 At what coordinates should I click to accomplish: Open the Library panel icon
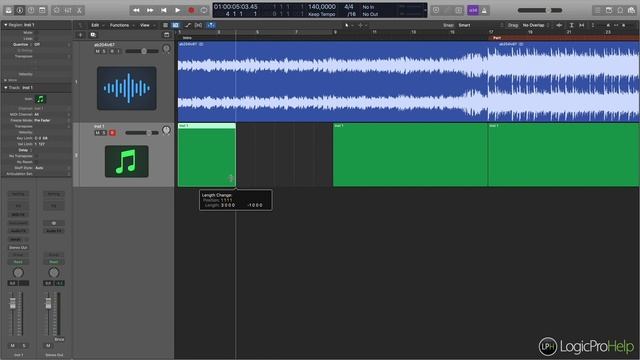click(x=8, y=10)
